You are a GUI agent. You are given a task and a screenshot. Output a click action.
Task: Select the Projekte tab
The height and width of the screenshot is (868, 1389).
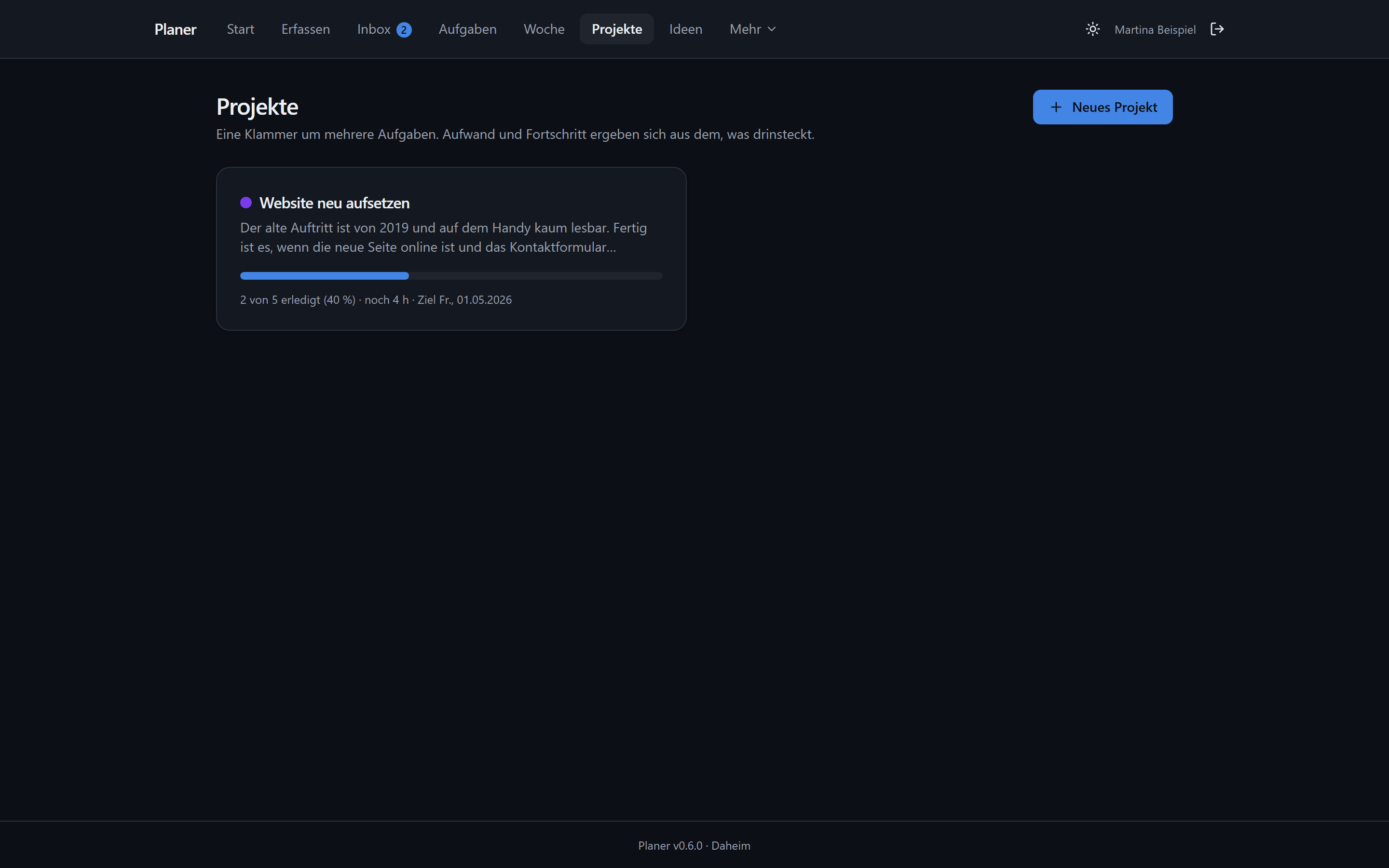(616, 29)
